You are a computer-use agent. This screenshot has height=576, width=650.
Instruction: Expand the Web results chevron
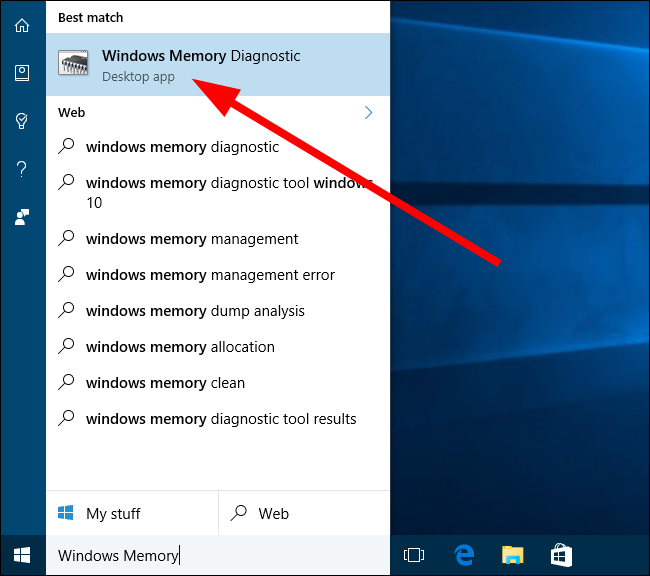click(x=369, y=112)
